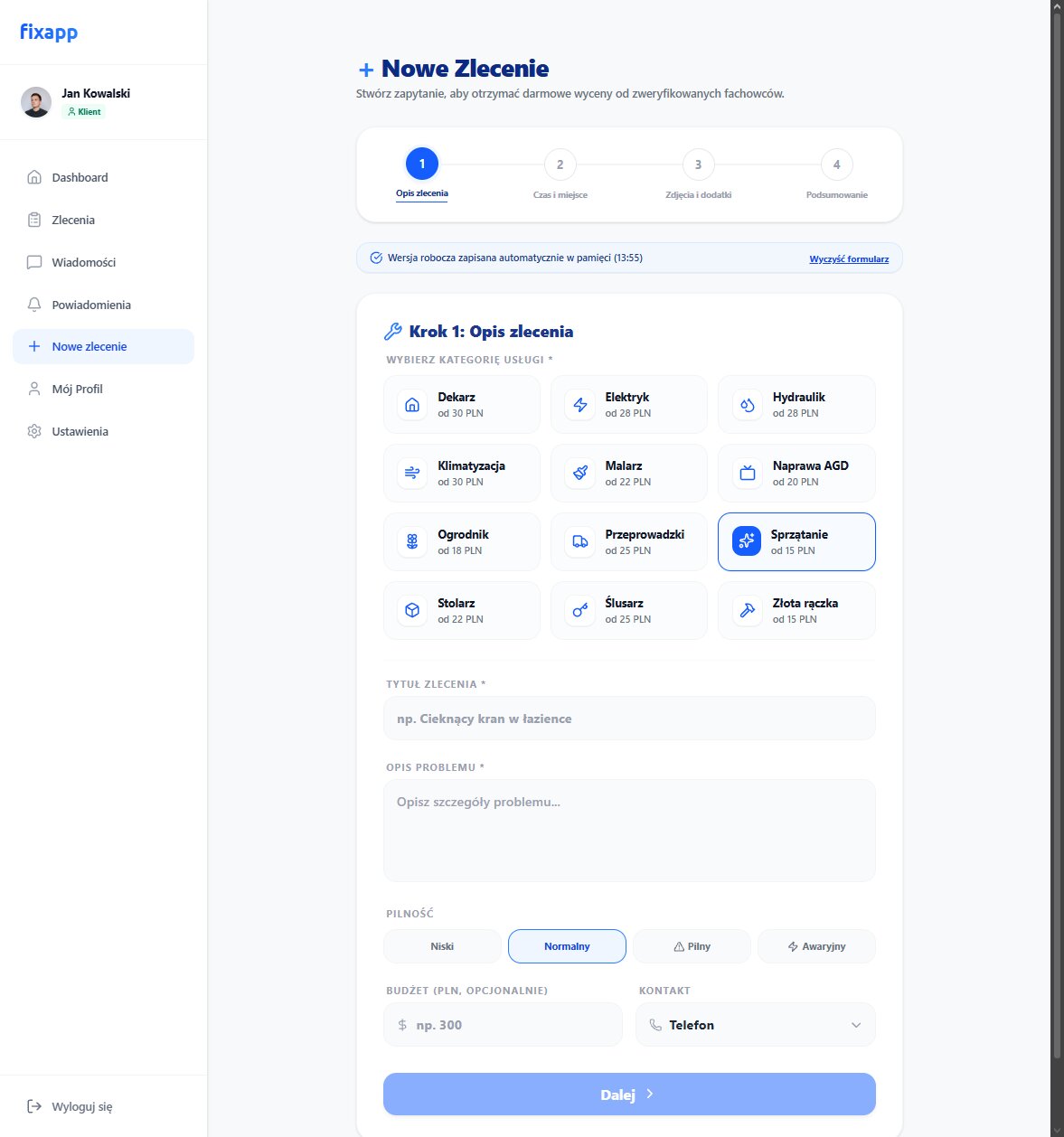Click the Dalej button
1064x1137 pixels.
coord(629,1095)
